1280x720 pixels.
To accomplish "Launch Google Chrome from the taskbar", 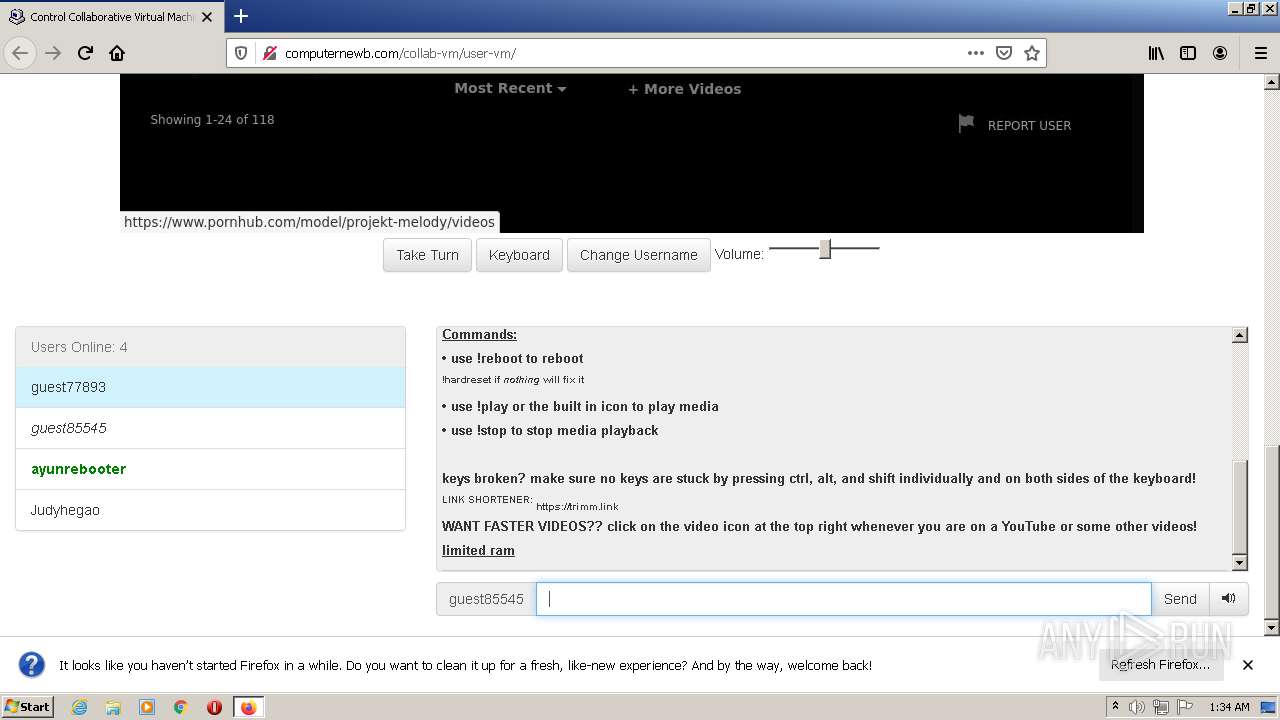I will (x=180, y=707).
